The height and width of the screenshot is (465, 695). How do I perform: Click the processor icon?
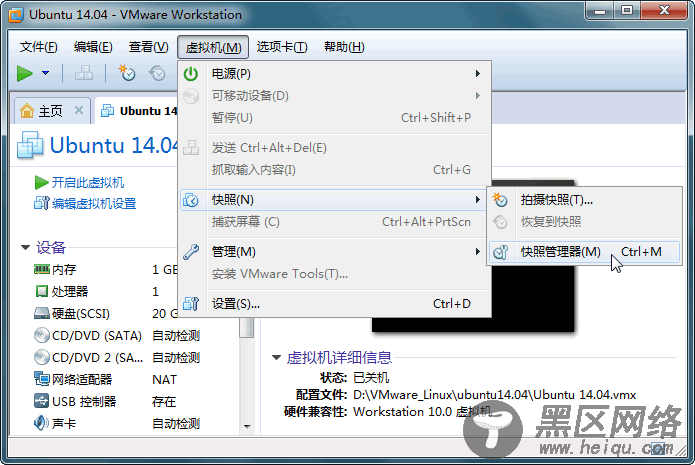(x=42, y=291)
